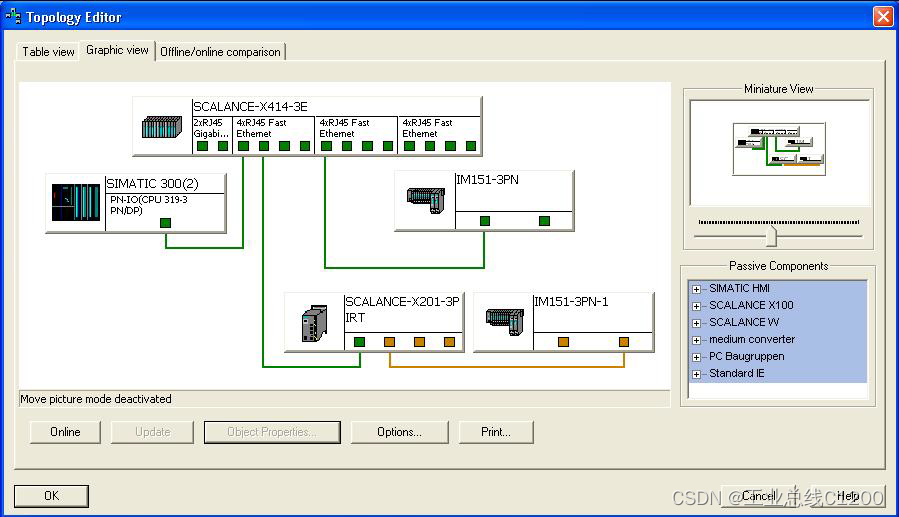Image resolution: width=899 pixels, height=517 pixels.
Task: Expand the PC Baugruppen tree node
Action: [696, 357]
